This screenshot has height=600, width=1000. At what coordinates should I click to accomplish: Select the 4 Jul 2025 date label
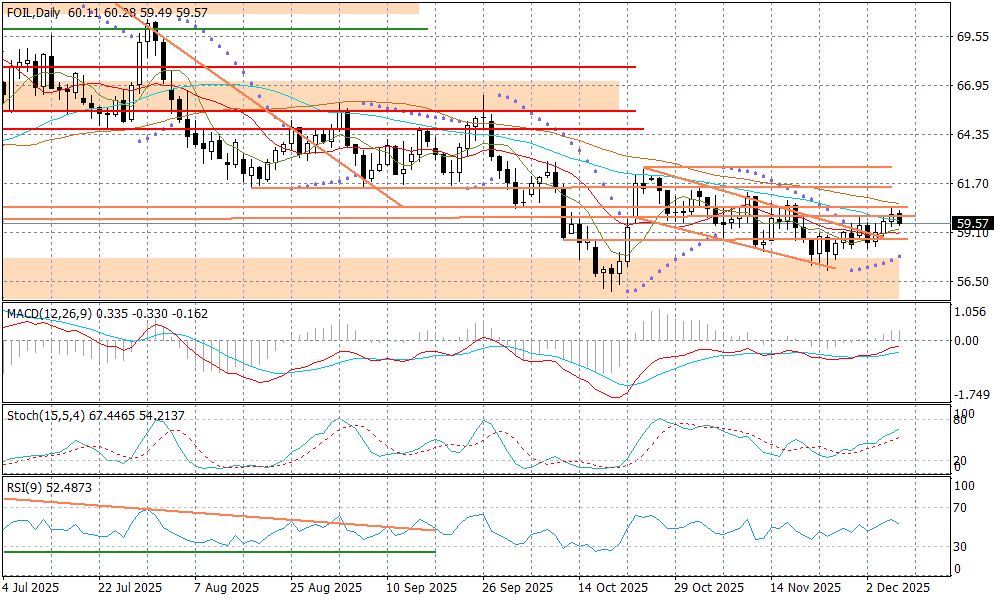tap(33, 587)
